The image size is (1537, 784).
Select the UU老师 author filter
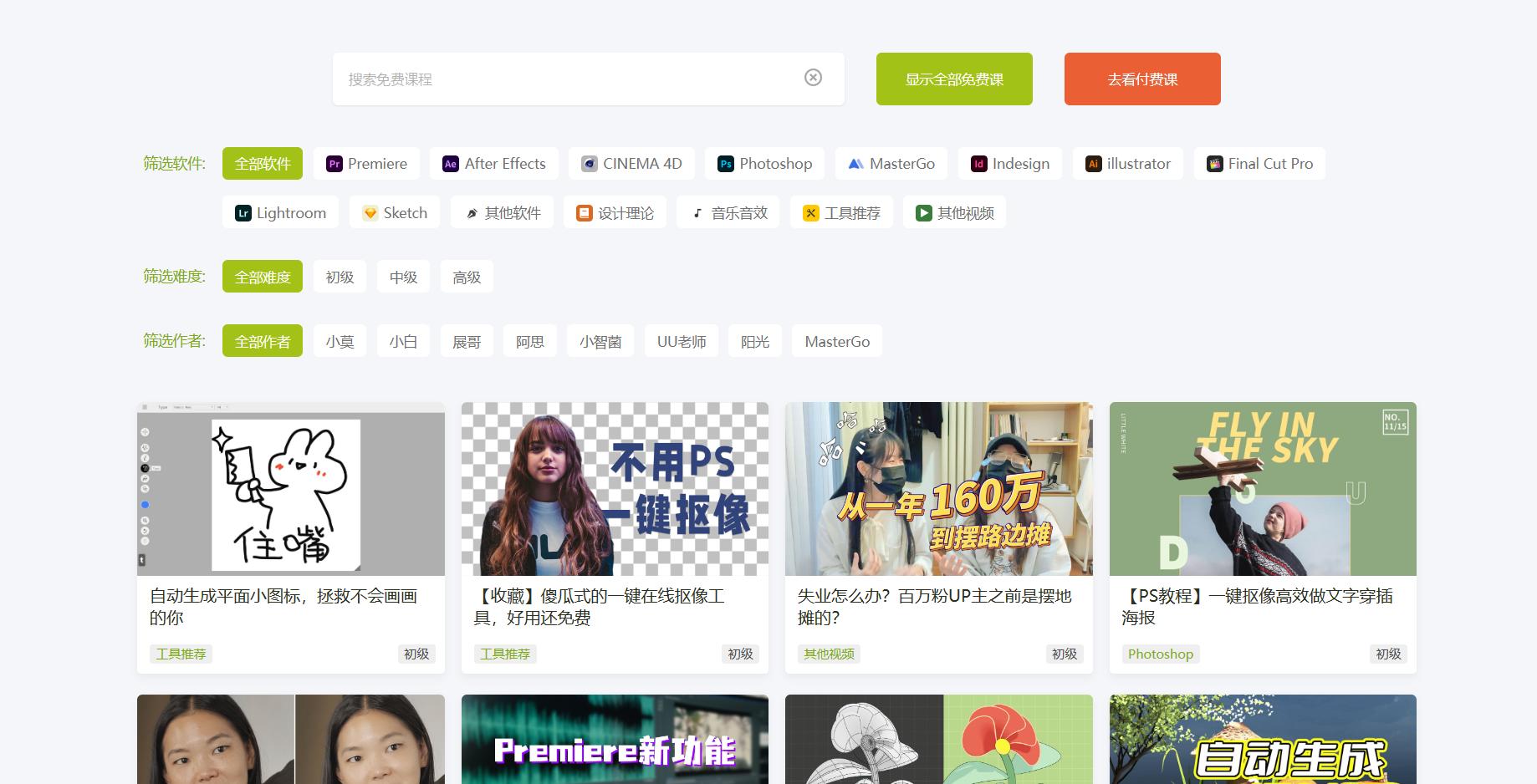tap(682, 340)
